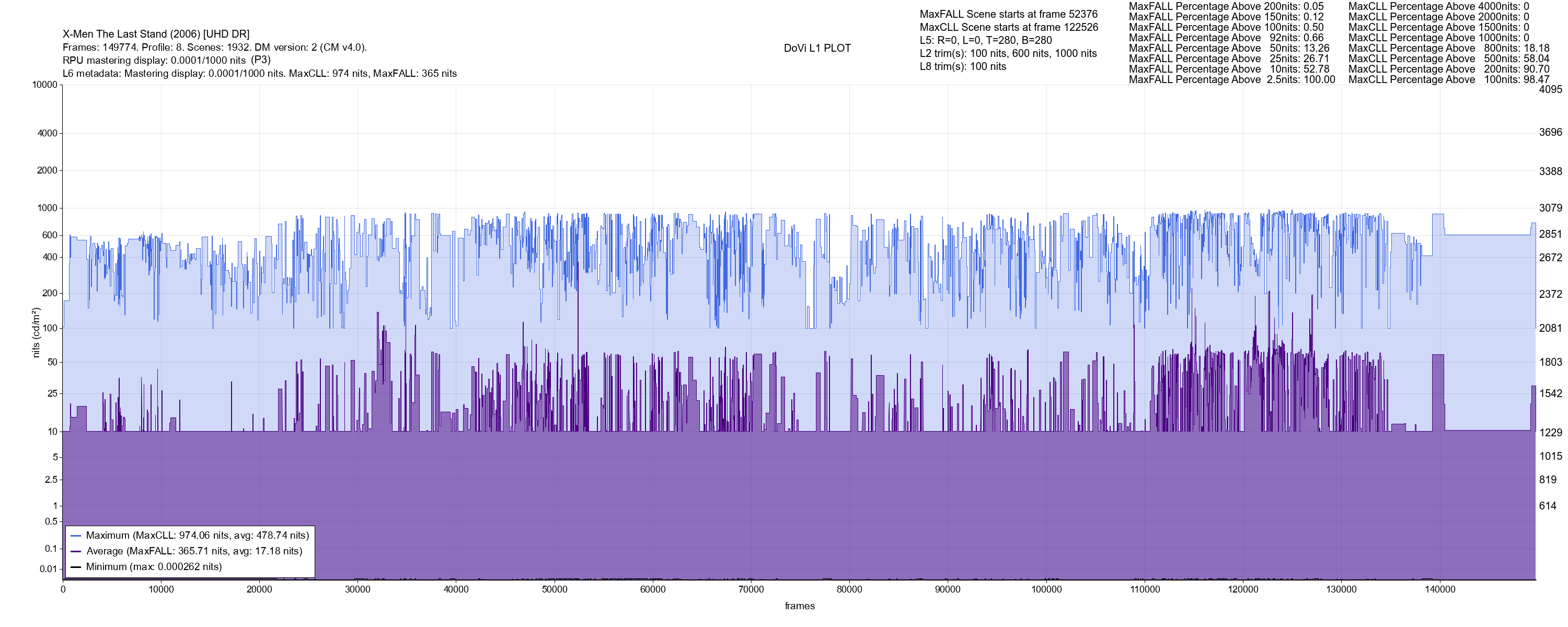Click the DoVi L1 PLOT title

point(817,49)
